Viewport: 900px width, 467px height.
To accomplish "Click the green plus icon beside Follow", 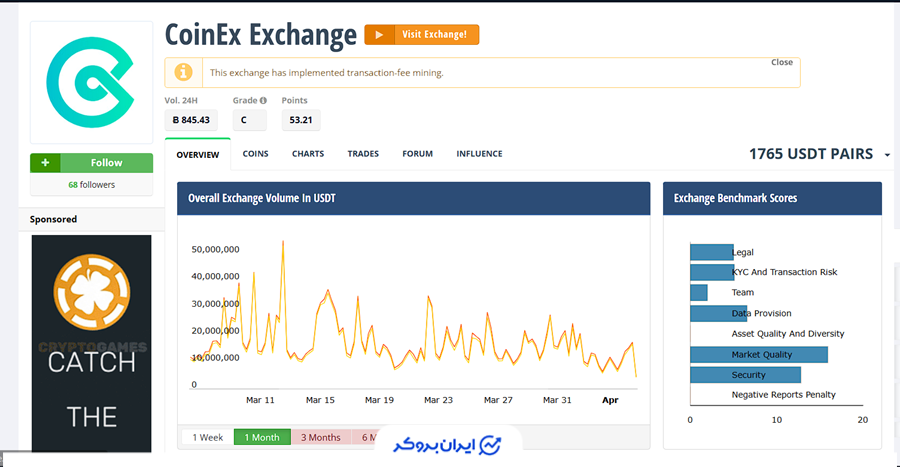I will tap(45, 163).
